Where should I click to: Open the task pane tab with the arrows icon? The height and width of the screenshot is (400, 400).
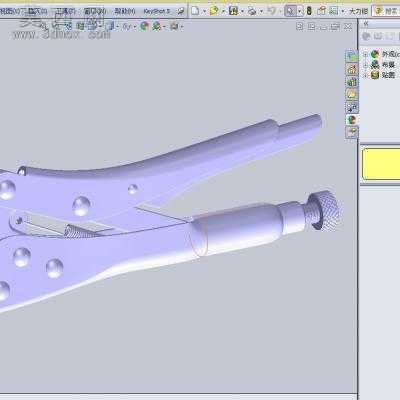point(352,107)
